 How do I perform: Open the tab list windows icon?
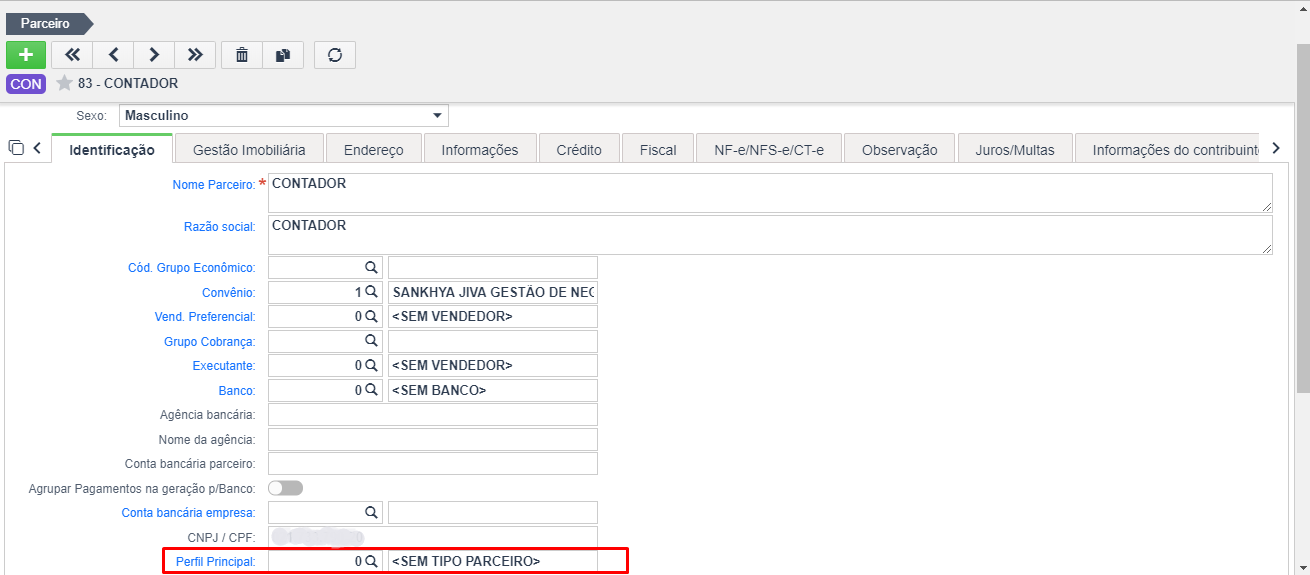(x=16, y=148)
